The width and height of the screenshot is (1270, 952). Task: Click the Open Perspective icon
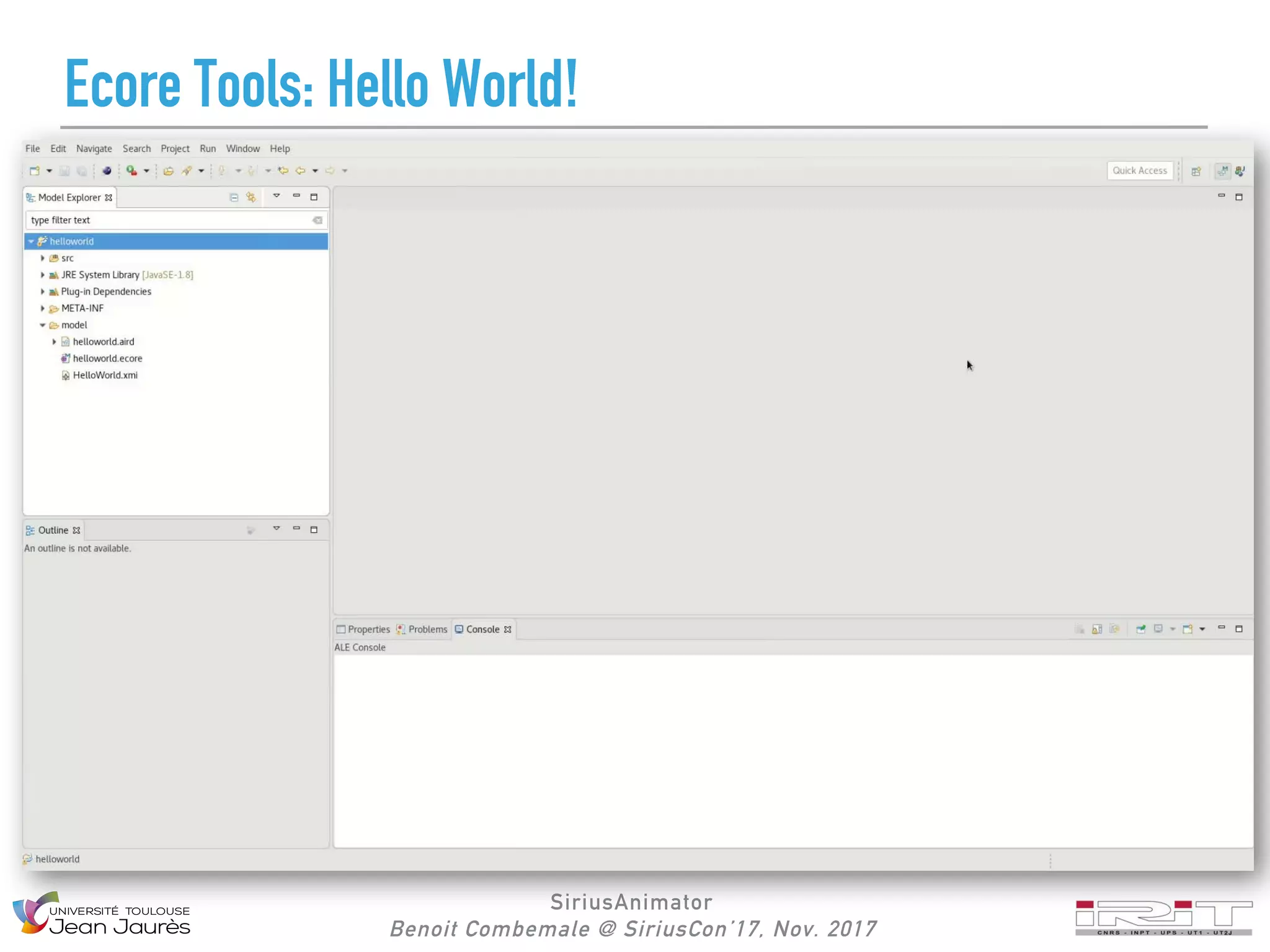point(1196,171)
